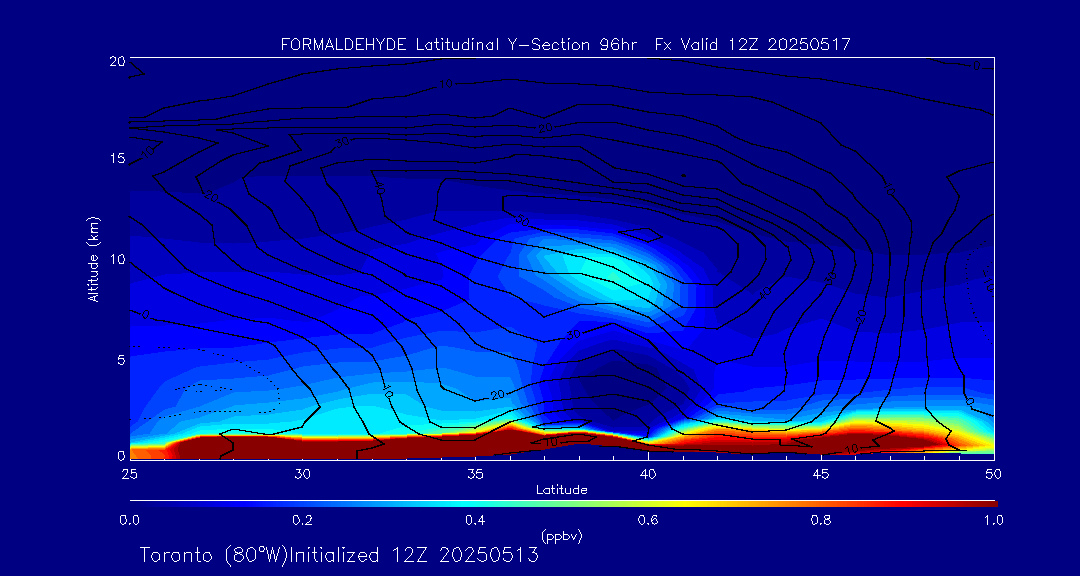
Task: Click the latitude tick label 30
Action: tap(302, 474)
